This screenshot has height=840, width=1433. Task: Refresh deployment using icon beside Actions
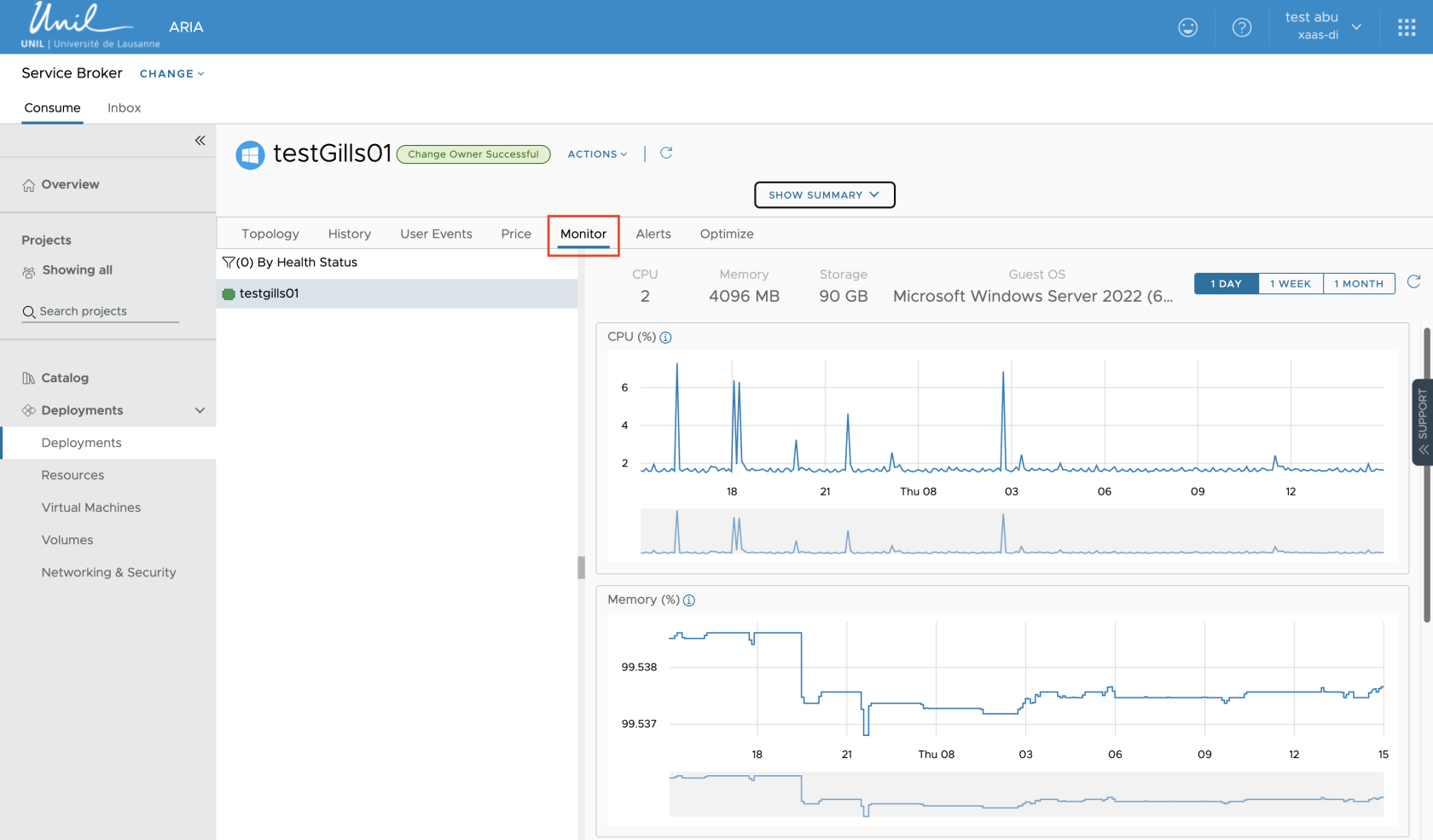click(666, 153)
